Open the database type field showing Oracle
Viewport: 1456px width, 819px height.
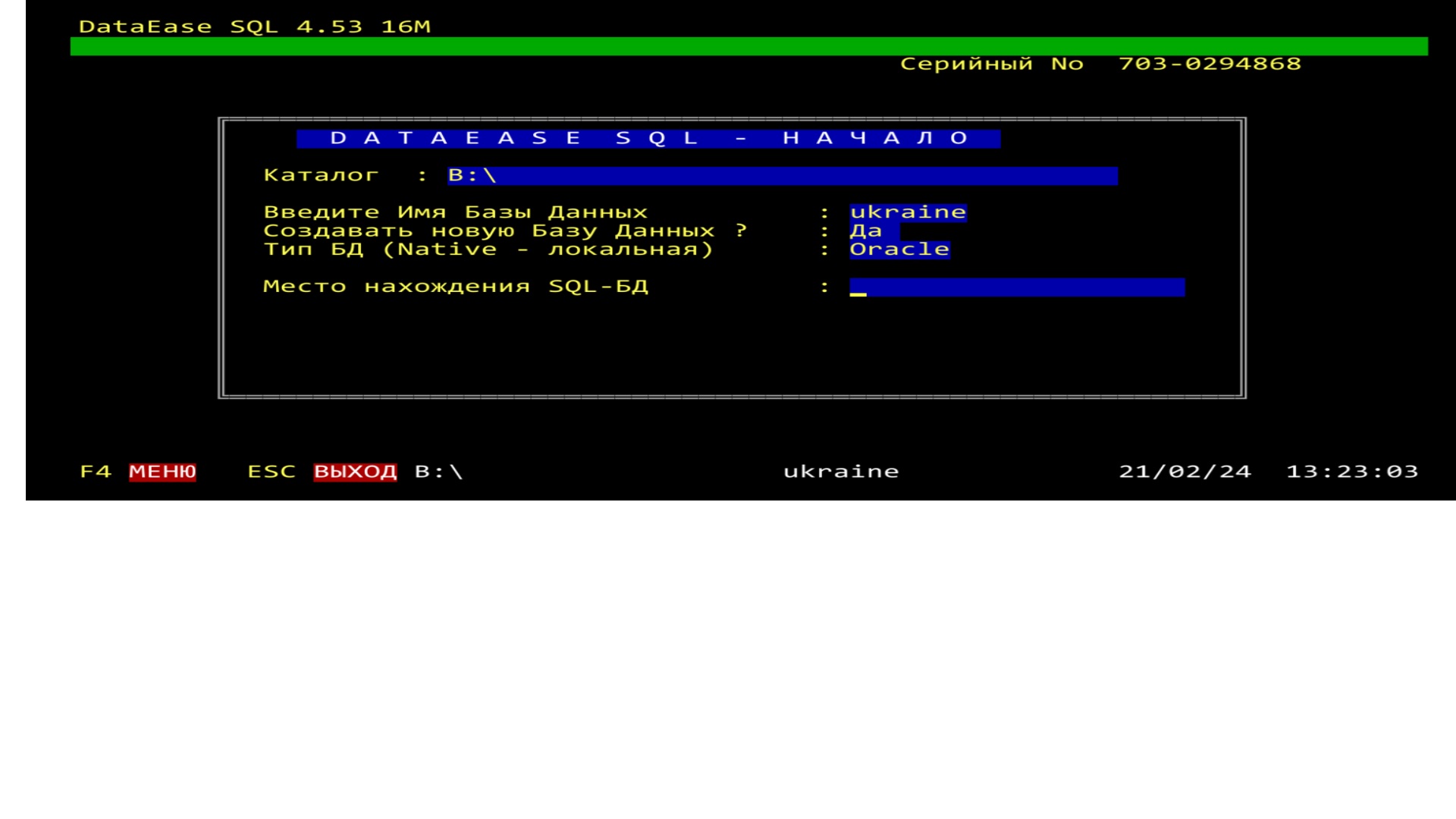(x=899, y=249)
